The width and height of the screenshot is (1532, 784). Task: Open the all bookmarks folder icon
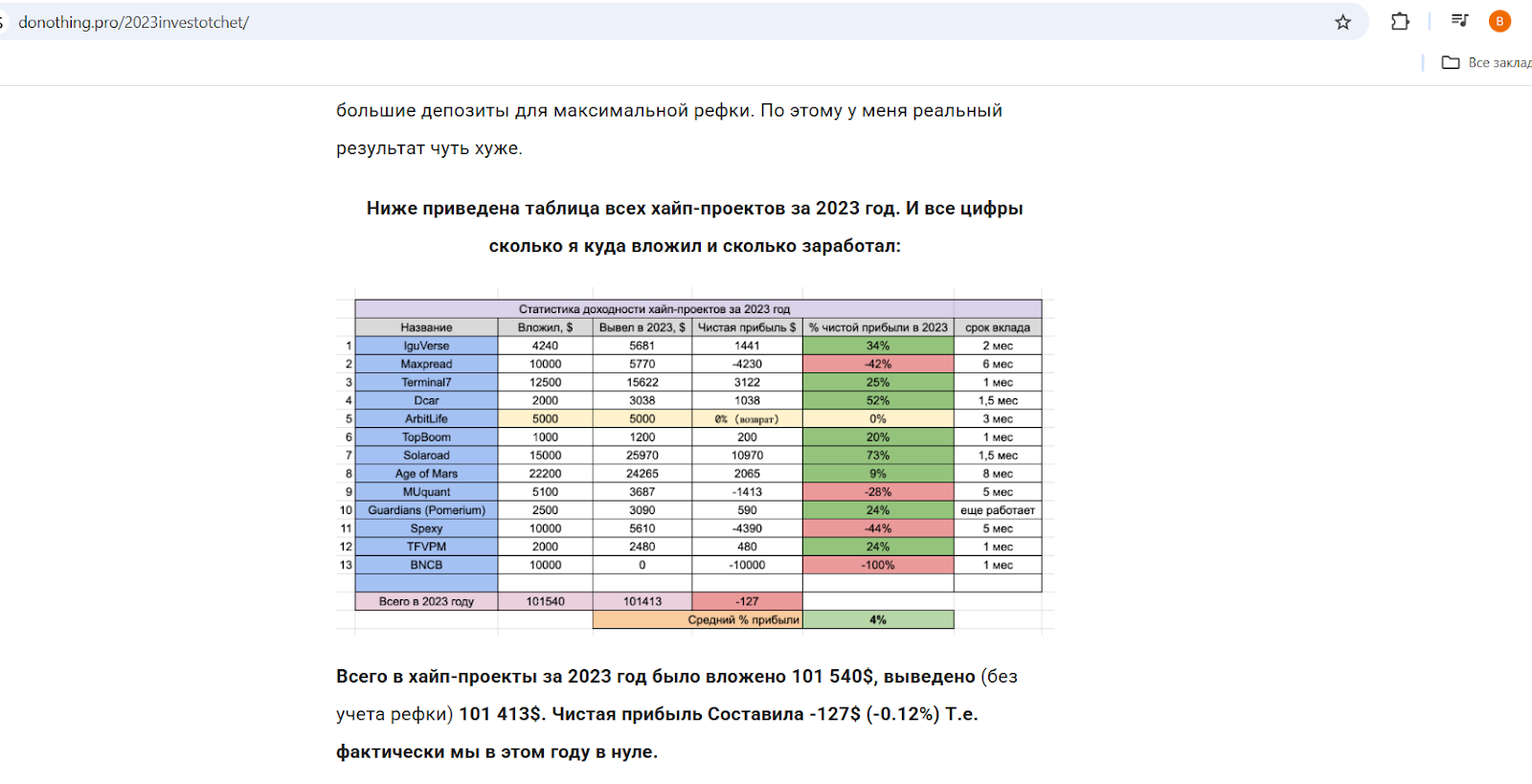click(1451, 62)
